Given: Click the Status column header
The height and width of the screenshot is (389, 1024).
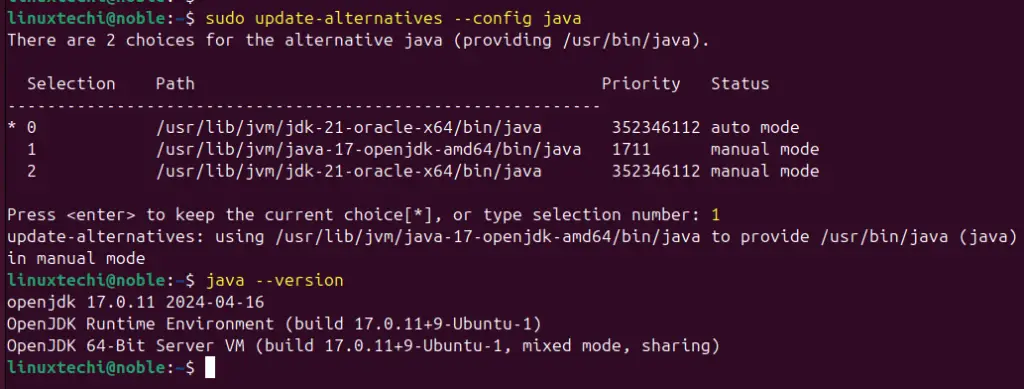Looking at the screenshot, I should (740, 84).
